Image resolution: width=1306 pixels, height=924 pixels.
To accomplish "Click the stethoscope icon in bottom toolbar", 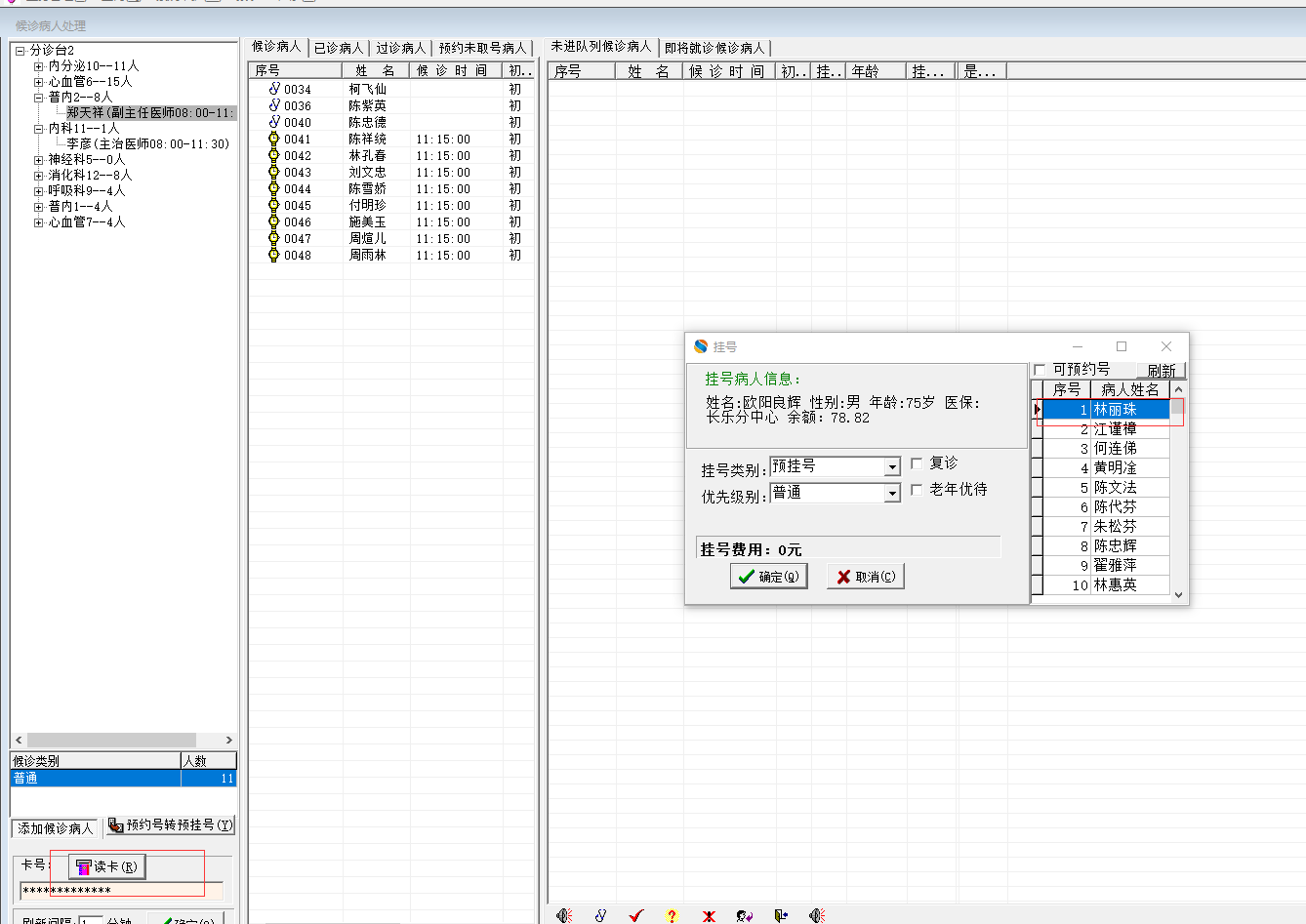I will point(600,915).
